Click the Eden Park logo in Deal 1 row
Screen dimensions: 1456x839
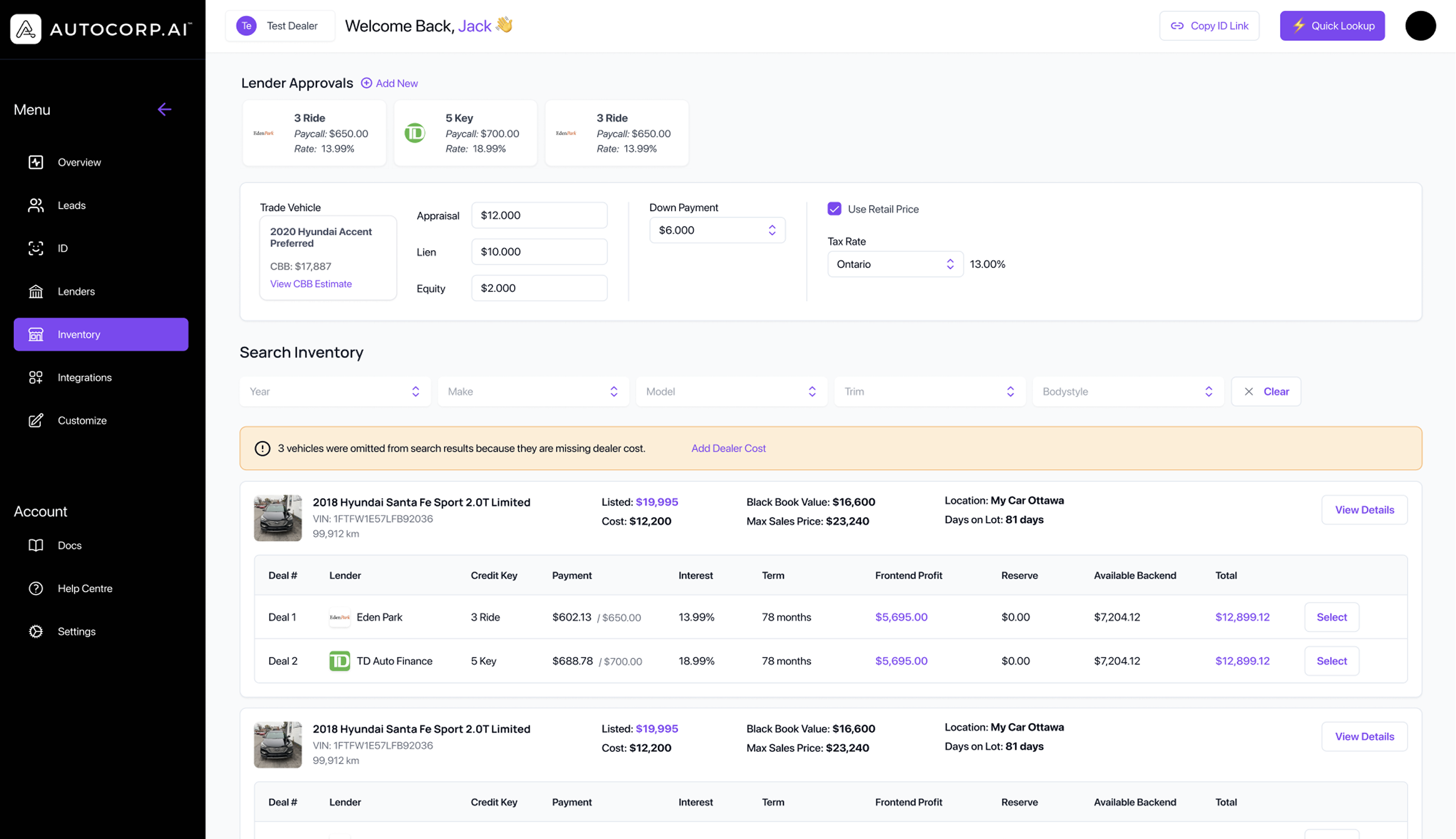click(340, 617)
